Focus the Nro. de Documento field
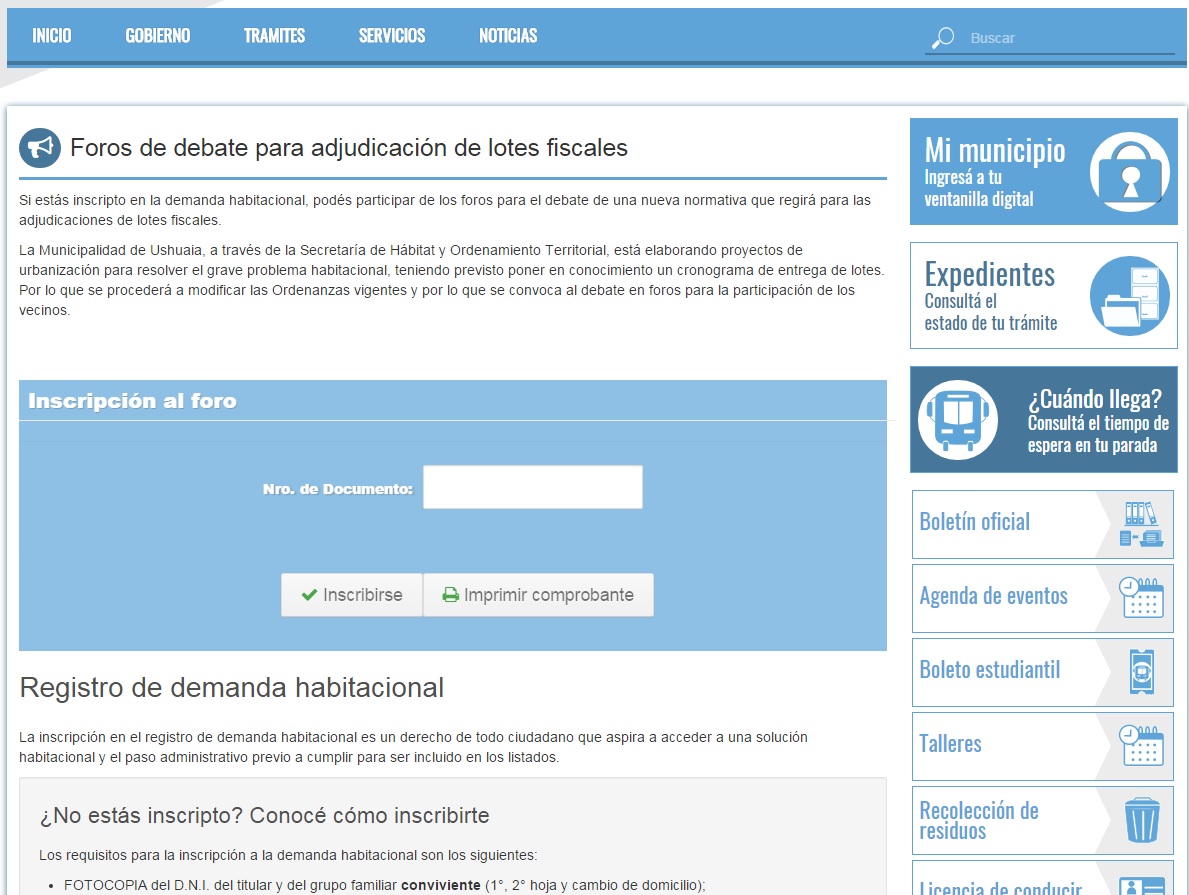This screenshot has height=895, width=1189. pos(532,488)
